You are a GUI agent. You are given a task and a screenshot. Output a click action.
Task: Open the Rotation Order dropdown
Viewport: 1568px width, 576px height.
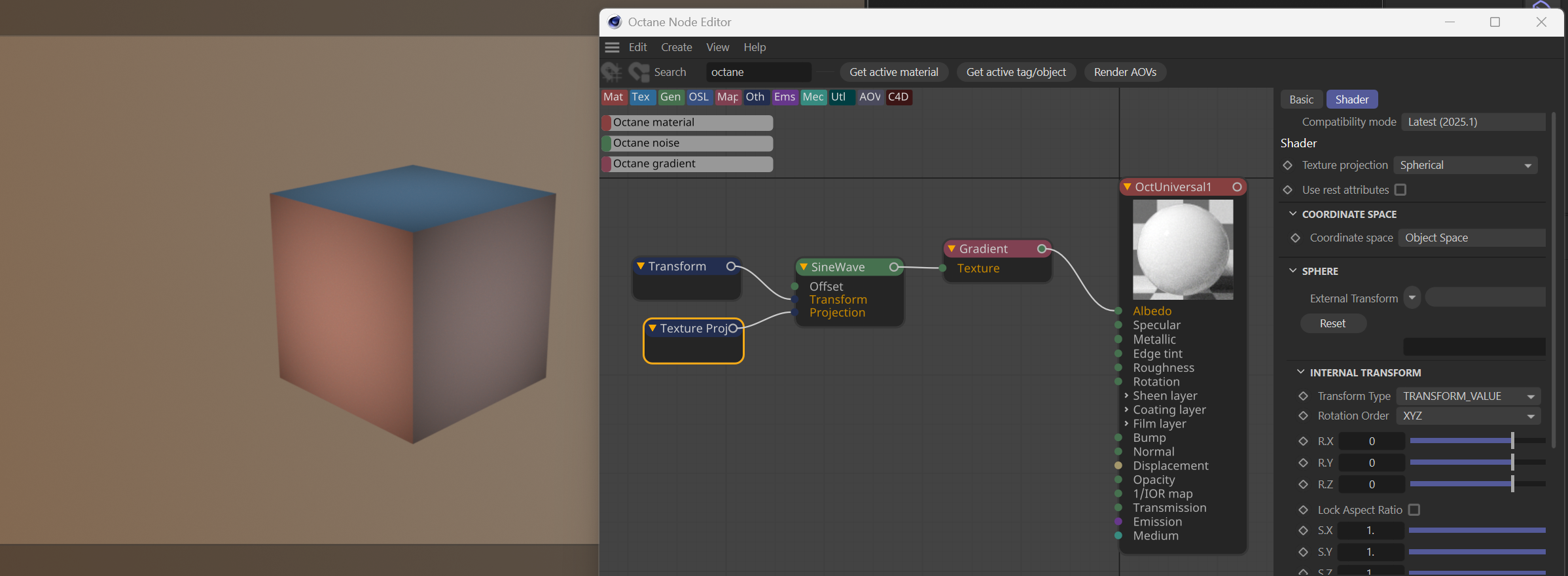click(1469, 416)
